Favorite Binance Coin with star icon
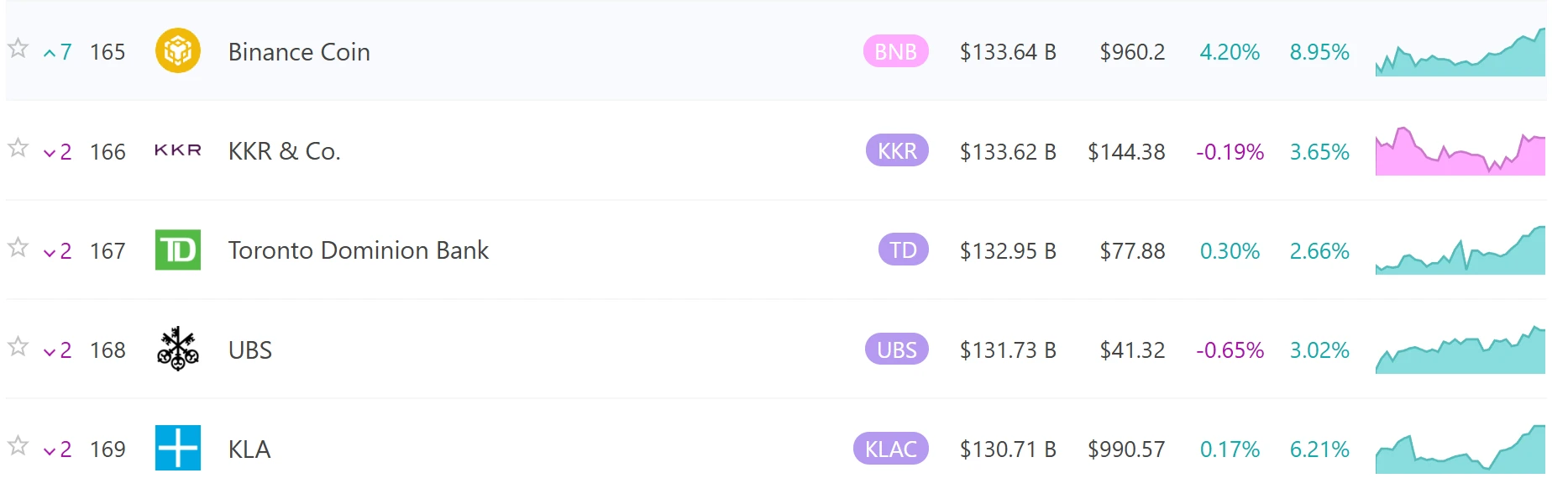The height and width of the screenshot is (494, 1568). click(x=18, y=49)
